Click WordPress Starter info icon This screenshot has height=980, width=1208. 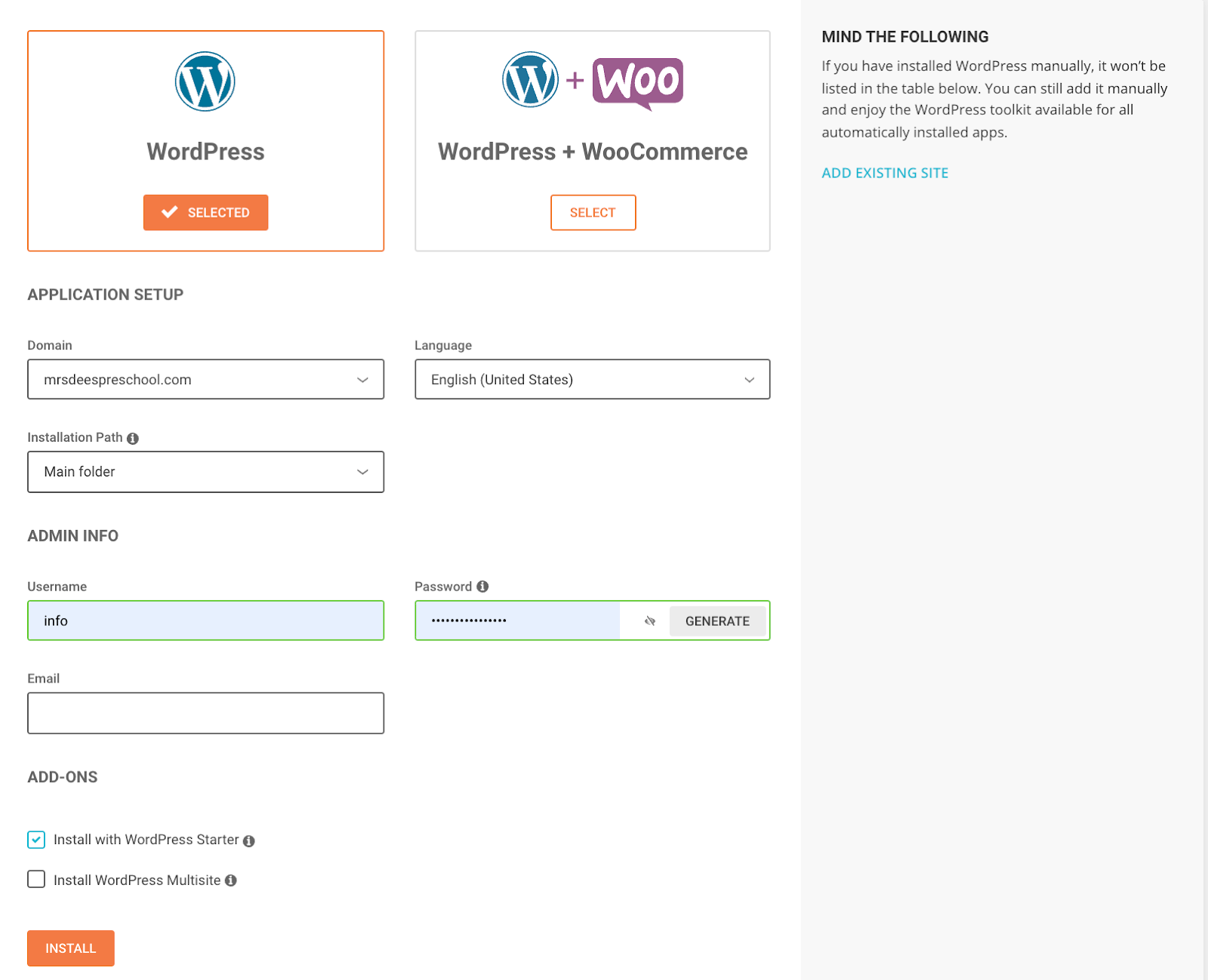[249, 840]
